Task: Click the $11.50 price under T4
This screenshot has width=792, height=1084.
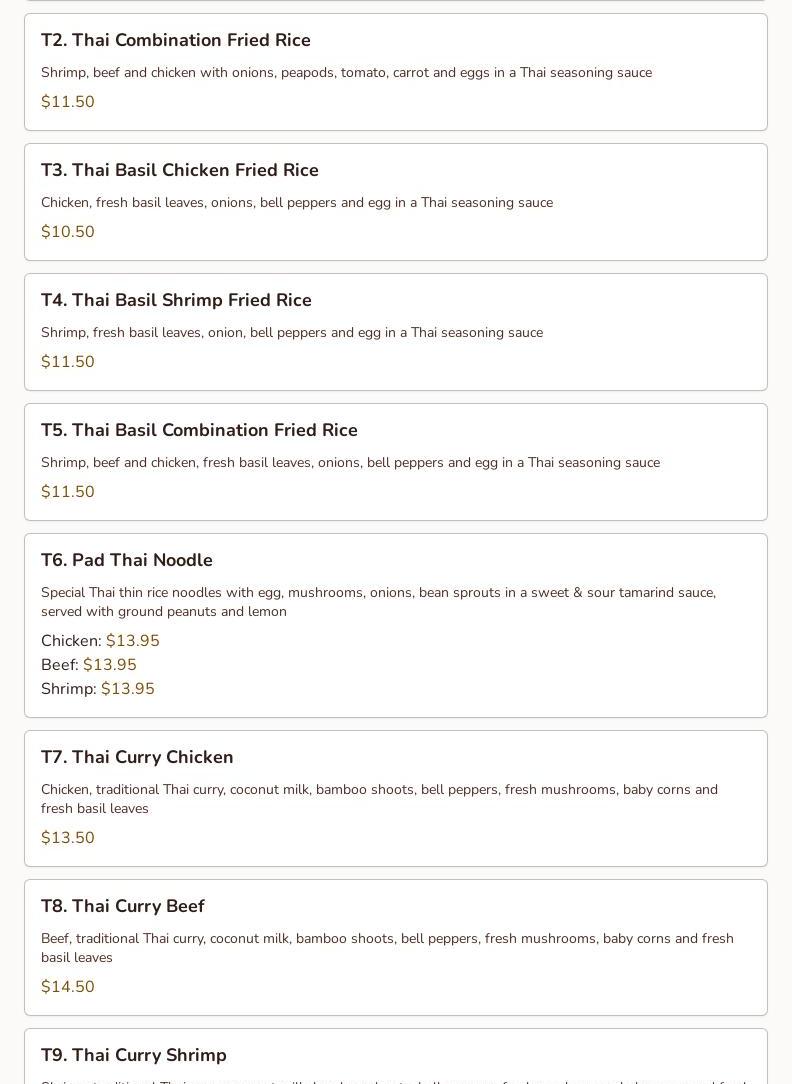Action: (68, 362)
